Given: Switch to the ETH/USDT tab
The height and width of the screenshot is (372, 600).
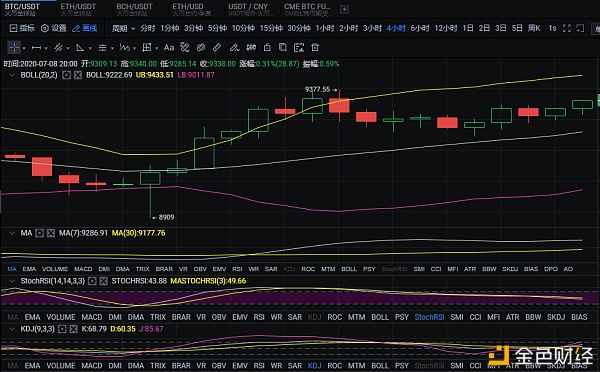Looking at the screenshot, I should [78, 9].
